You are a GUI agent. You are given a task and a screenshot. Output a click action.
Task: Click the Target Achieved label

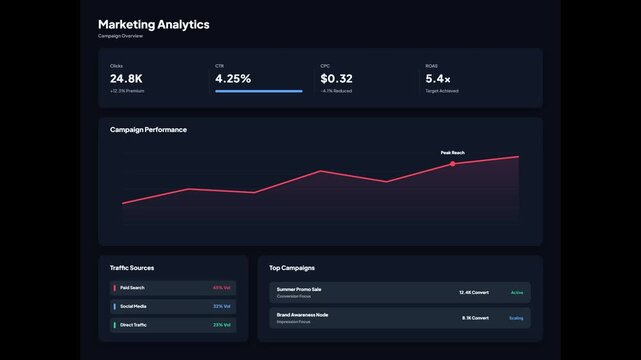[x=442, y=91]
